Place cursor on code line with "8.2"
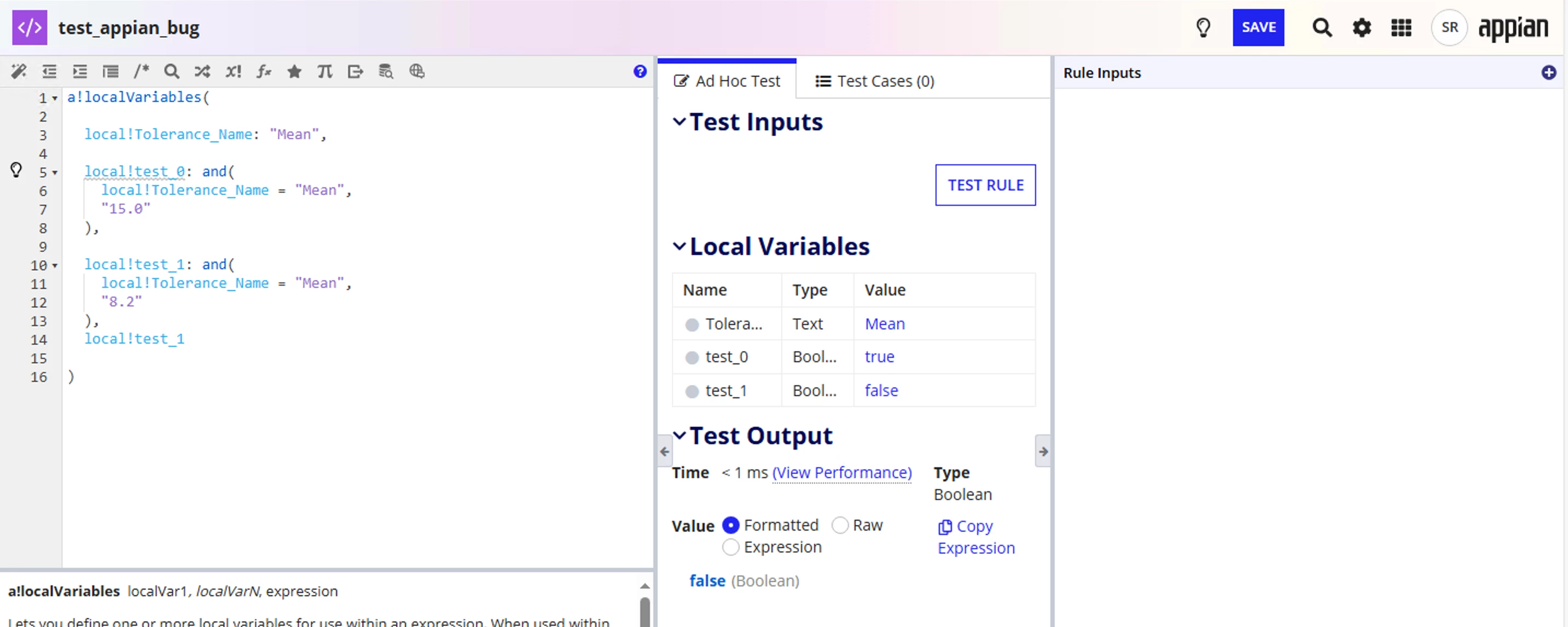1568x627 pixels. coord(121,302)
